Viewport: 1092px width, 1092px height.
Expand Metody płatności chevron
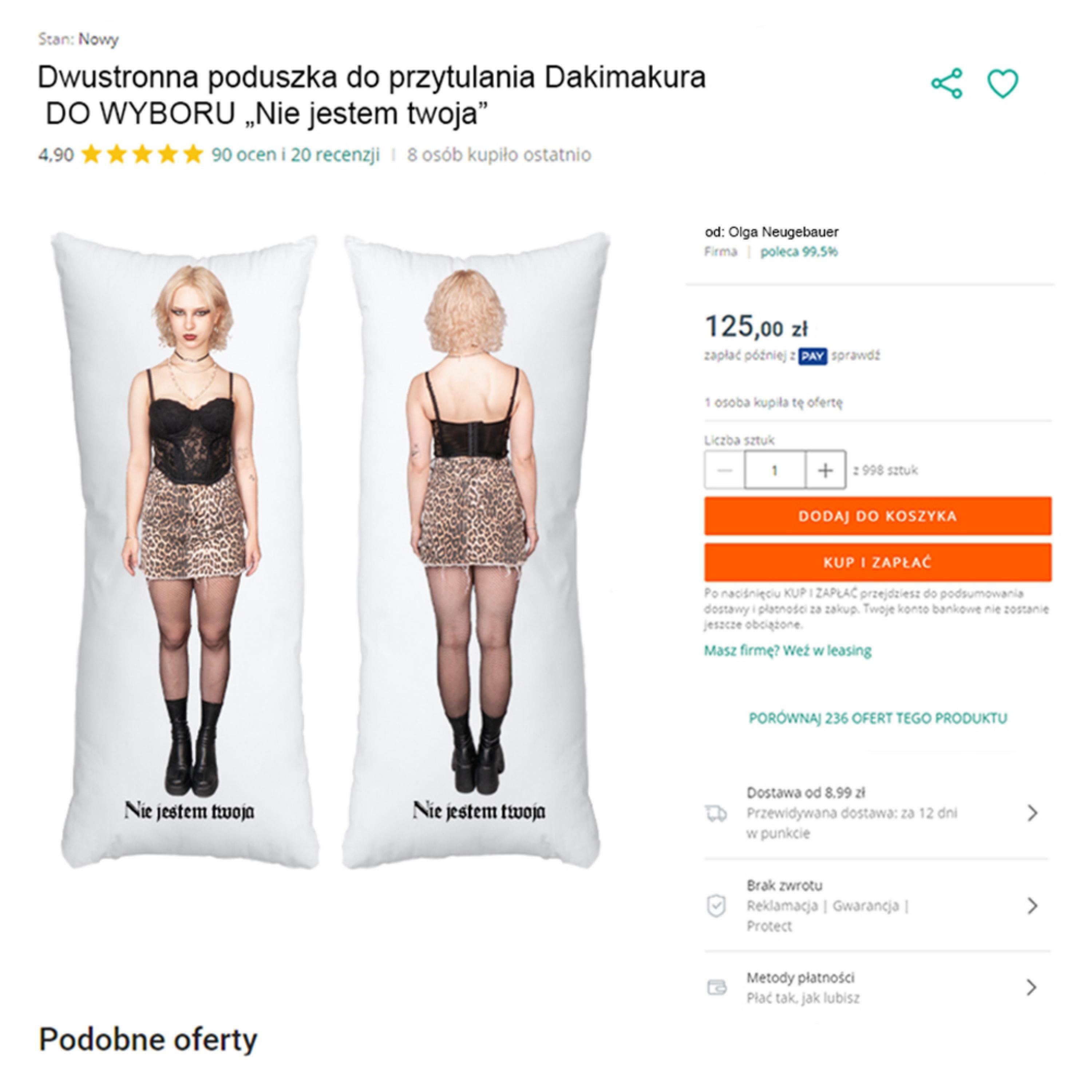[x=1032, y=988]
